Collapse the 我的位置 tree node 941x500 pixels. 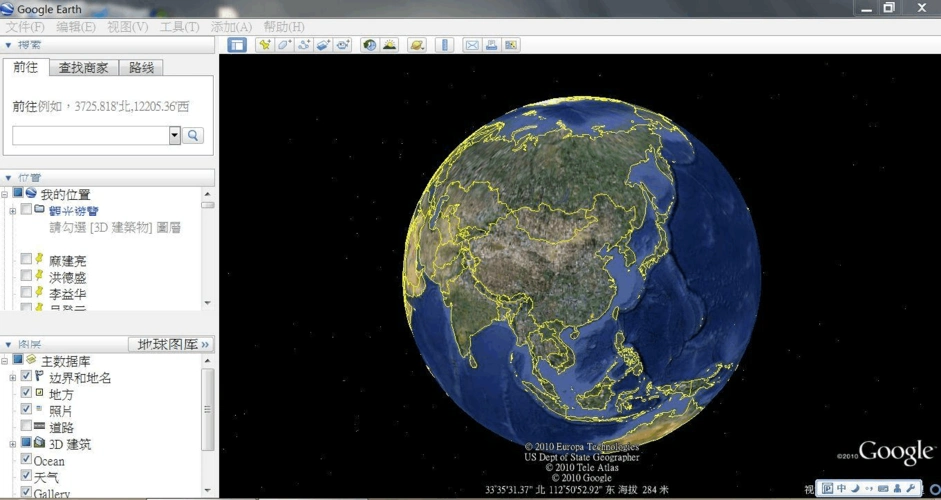5,194
